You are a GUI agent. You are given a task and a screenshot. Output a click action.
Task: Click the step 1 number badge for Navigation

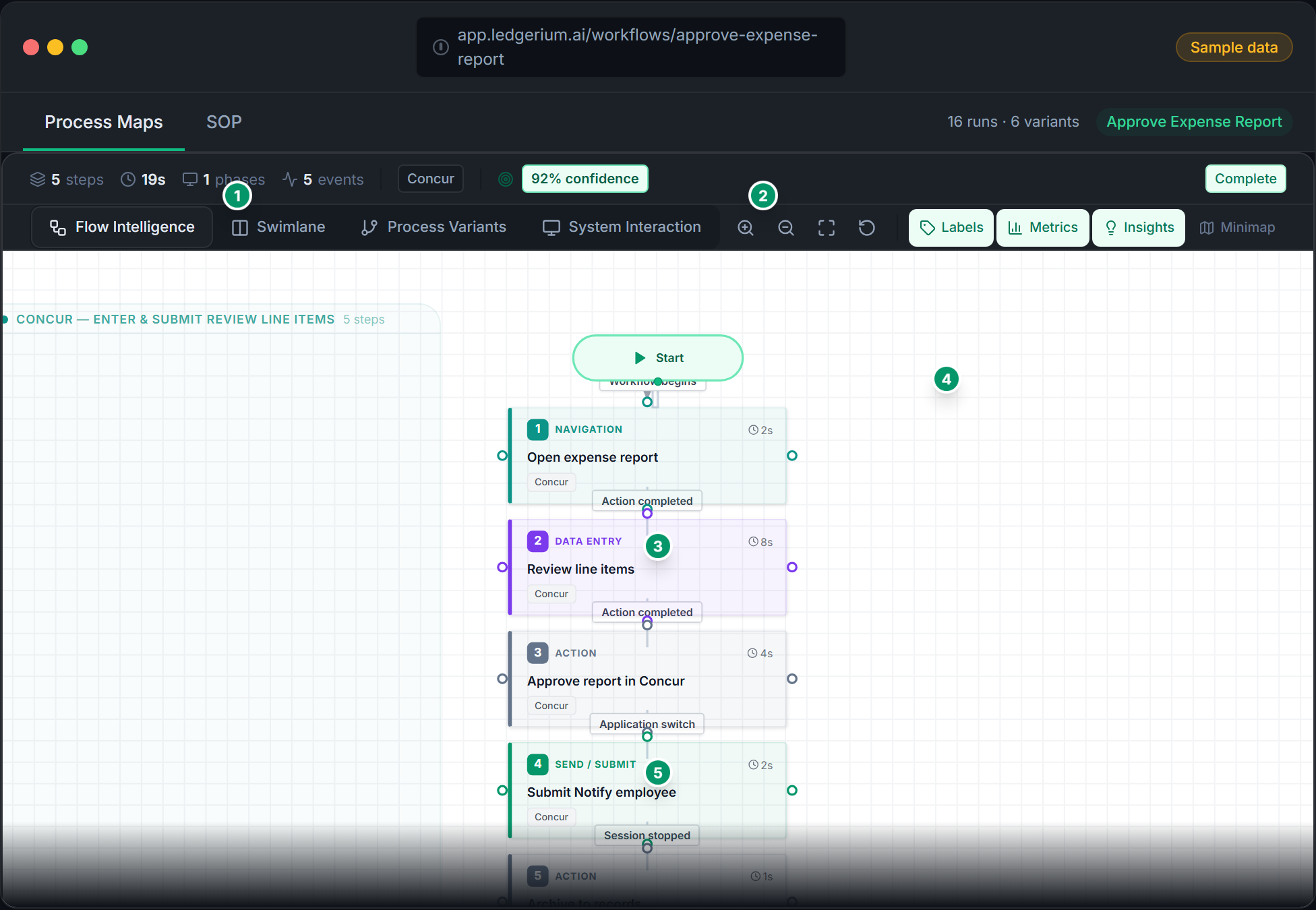(537, 429)
